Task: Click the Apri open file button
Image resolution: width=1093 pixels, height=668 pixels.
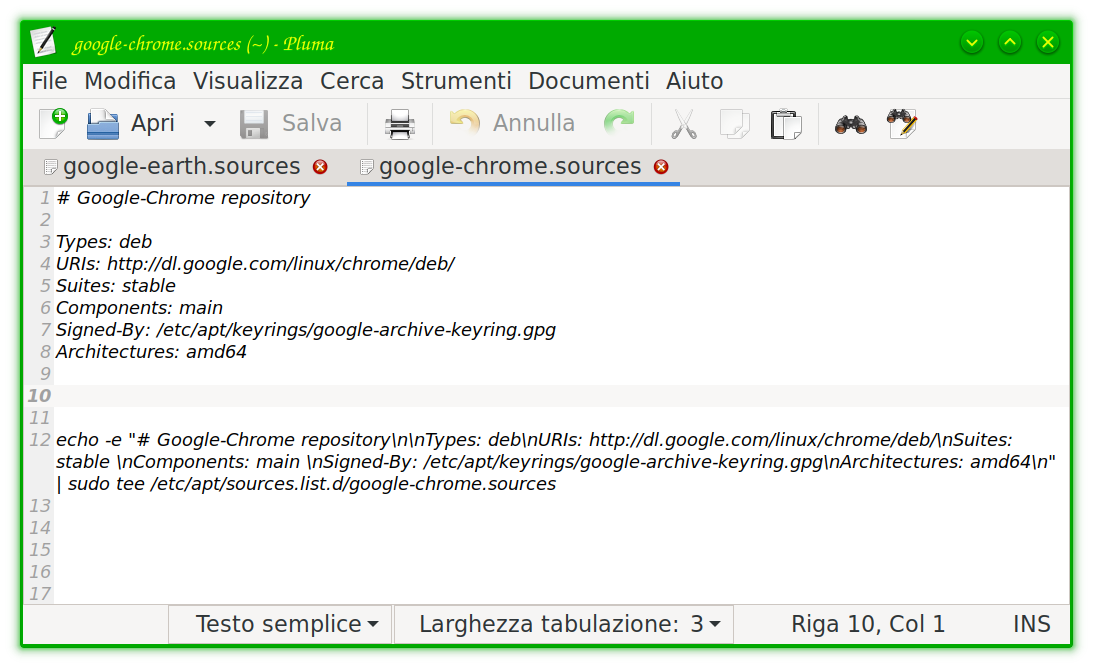Action: point(130,124)
